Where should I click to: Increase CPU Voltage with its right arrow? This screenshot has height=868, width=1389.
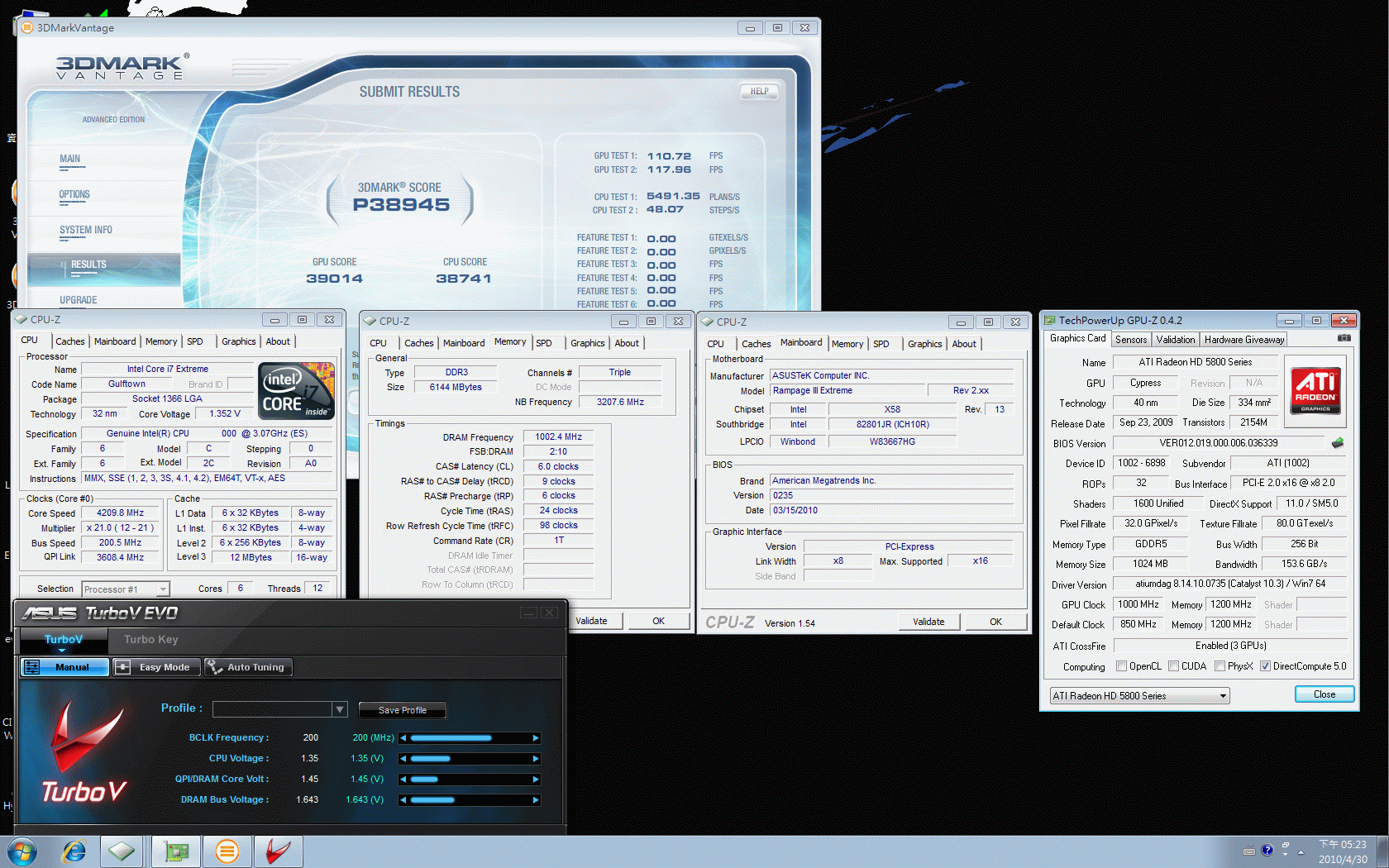[536, 758]
